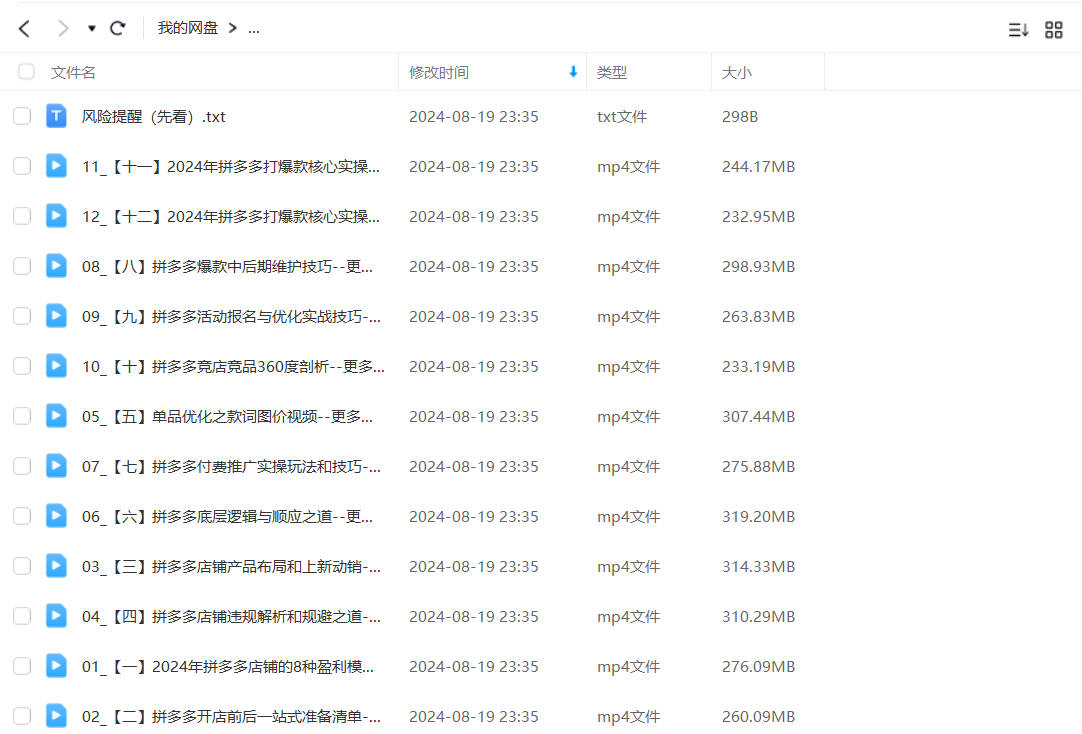The height and width of the screenshot is (734, 1082).
Task: Check the box for video 12_【十二】
Action: pos(22,216)
